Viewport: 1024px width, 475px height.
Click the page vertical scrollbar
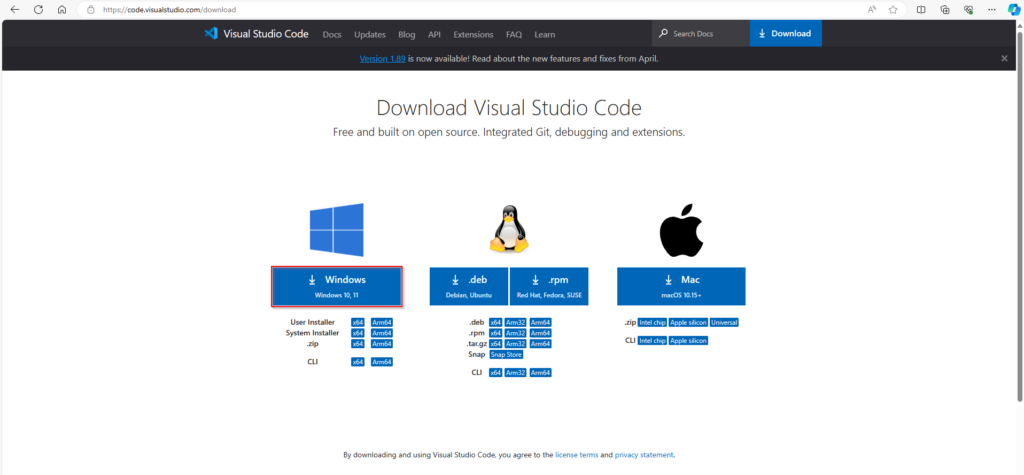pos(1019,216)
